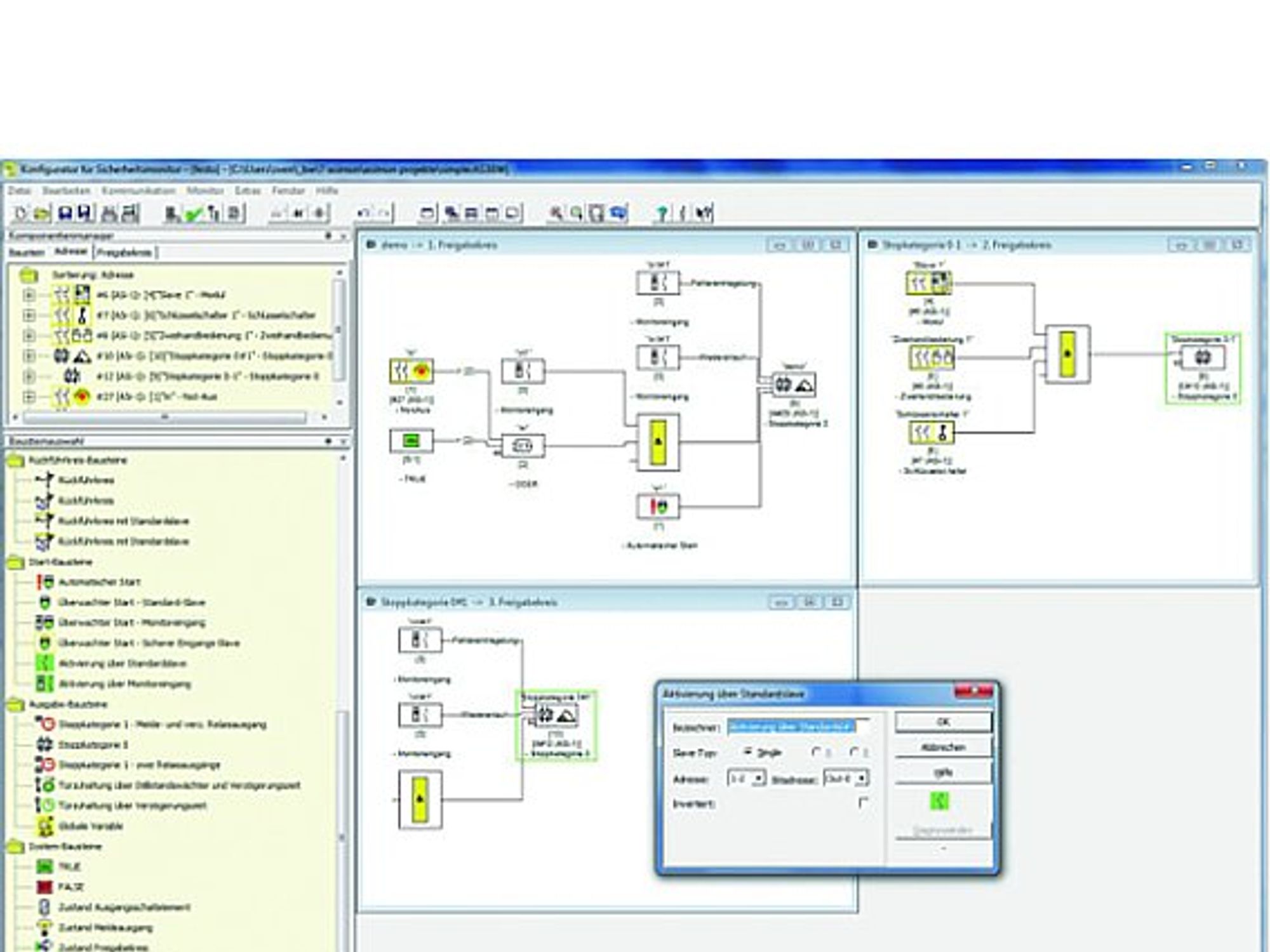Expand the #27 Not-Aus tree node
Image resolution: width=1270 pixels, height=952 pixels.
point(29,397)
